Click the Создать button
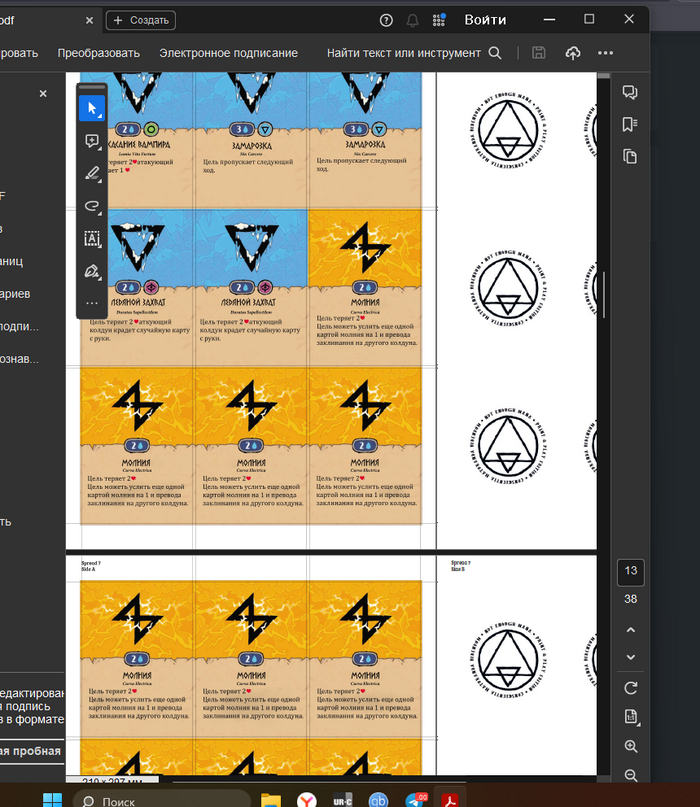 click(x=141, y=20)
